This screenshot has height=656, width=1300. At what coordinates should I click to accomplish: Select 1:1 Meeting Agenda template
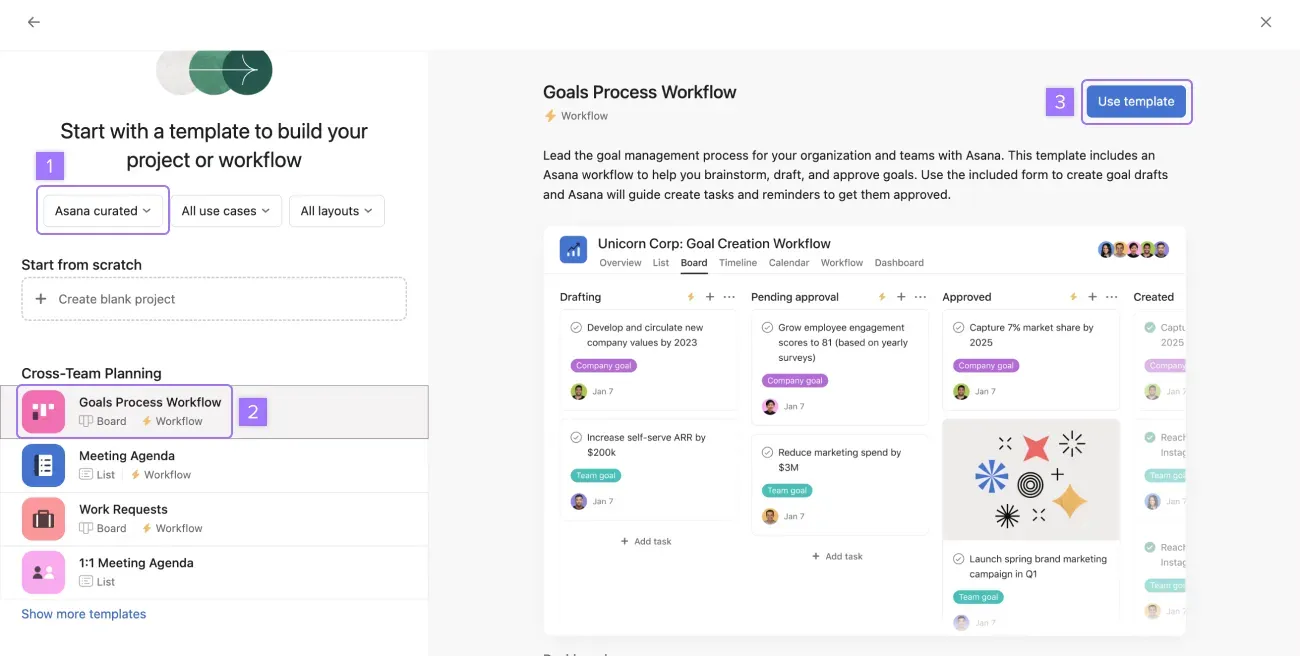point(214,572)
